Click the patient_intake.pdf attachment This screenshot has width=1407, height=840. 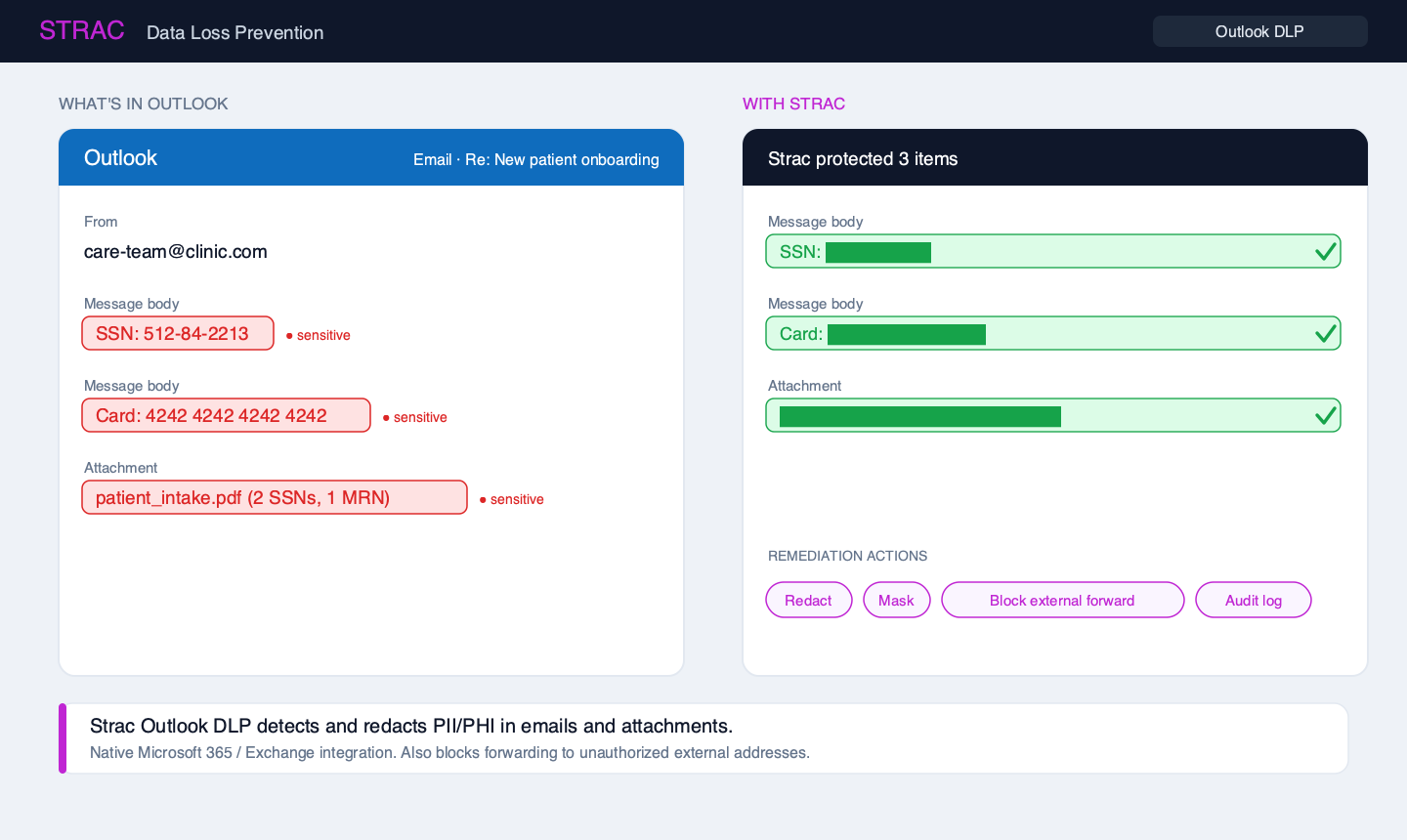(x=275, y=498)
